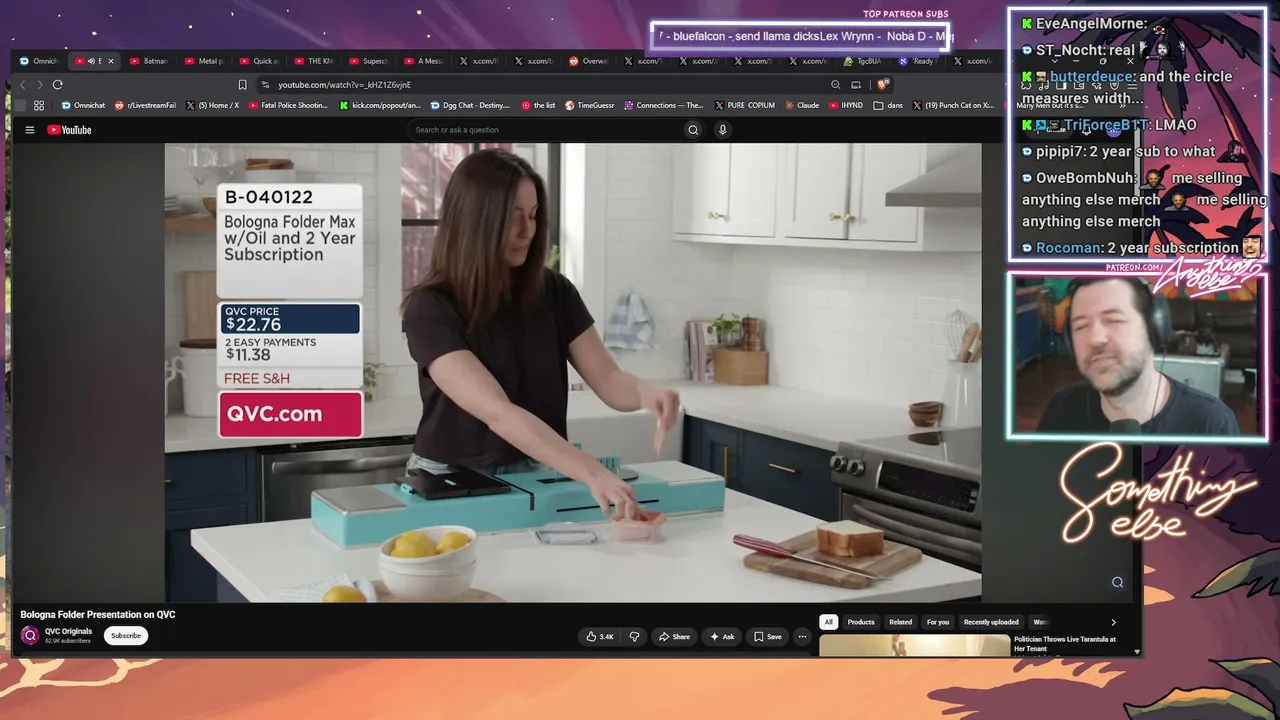Screen dimensions: 1280x720
Task: Open the tarantula video thumbnail
Action: [915, 646]
